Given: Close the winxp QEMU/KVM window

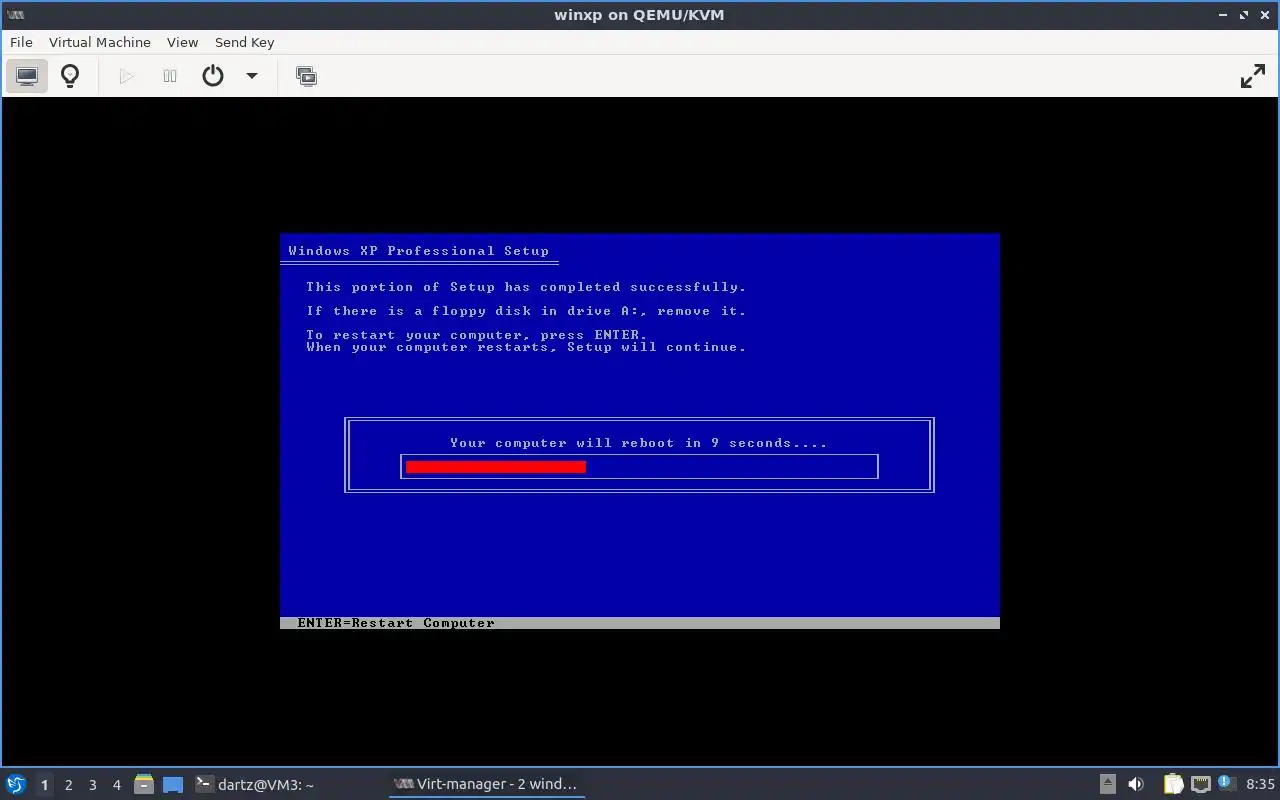Looking at the screenshot, I should (x=1265, y=15).
